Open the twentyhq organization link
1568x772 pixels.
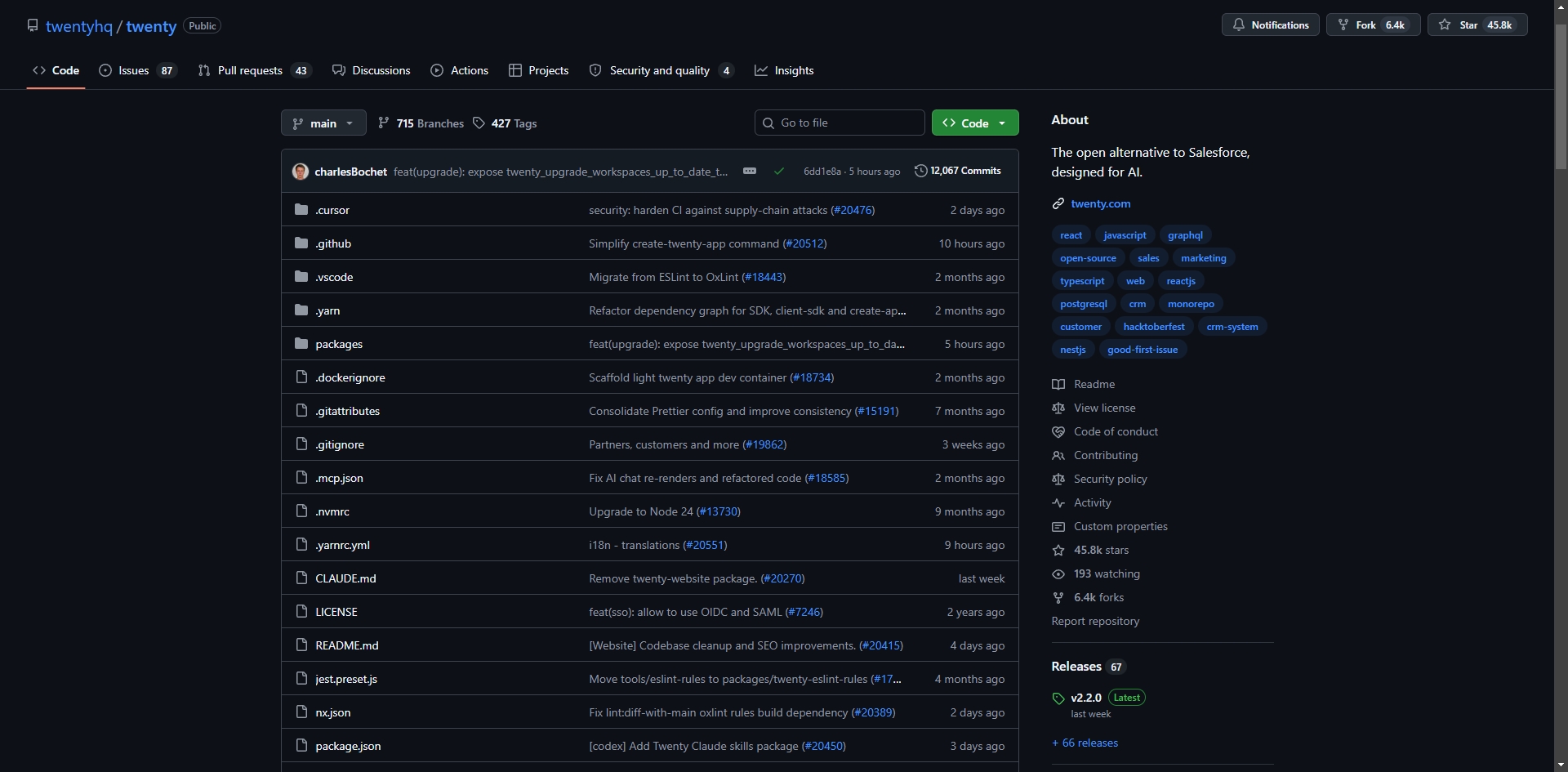click(79, 26)
